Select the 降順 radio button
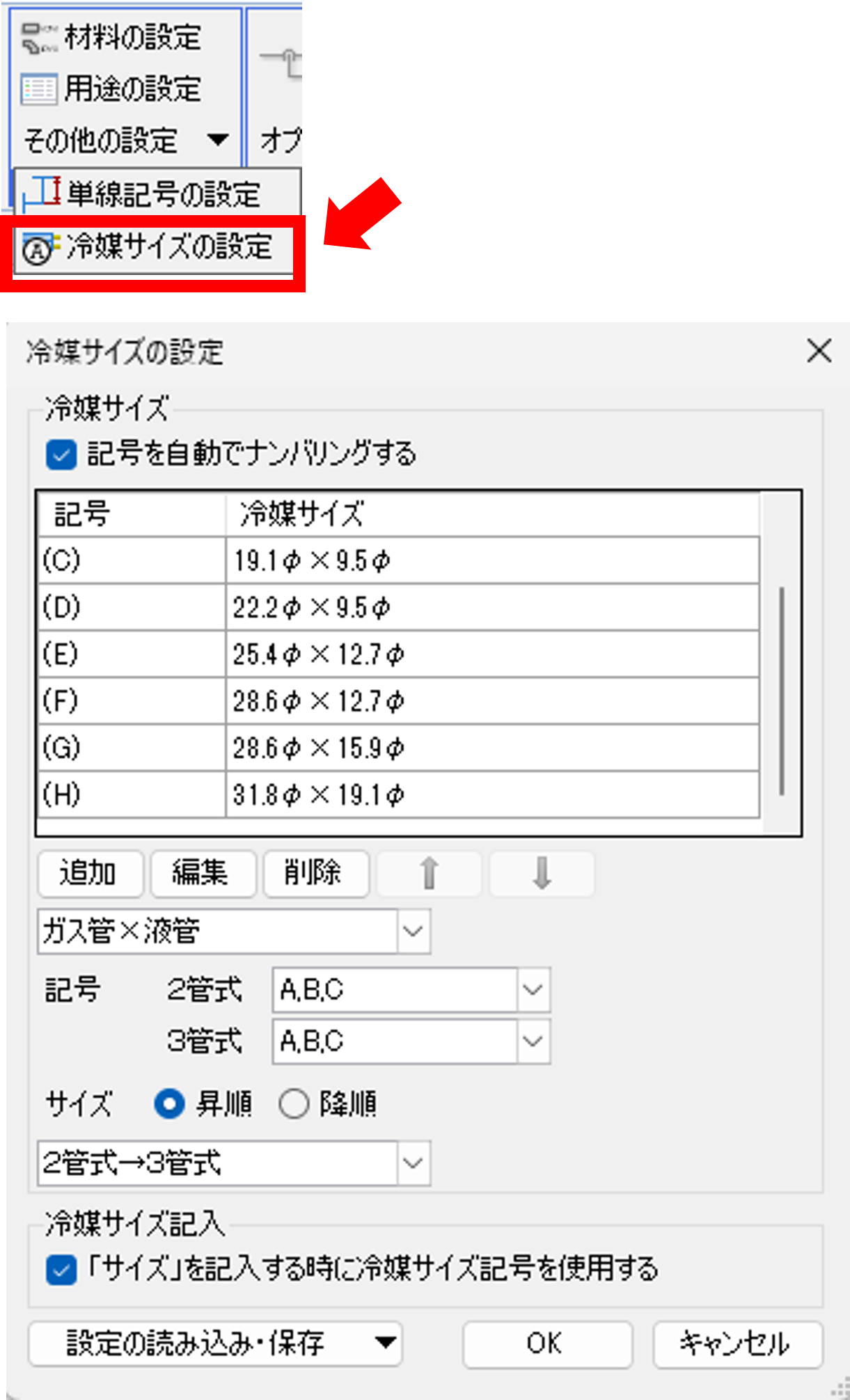This screenshot has width=850, height=1400. click(294, 1103)
